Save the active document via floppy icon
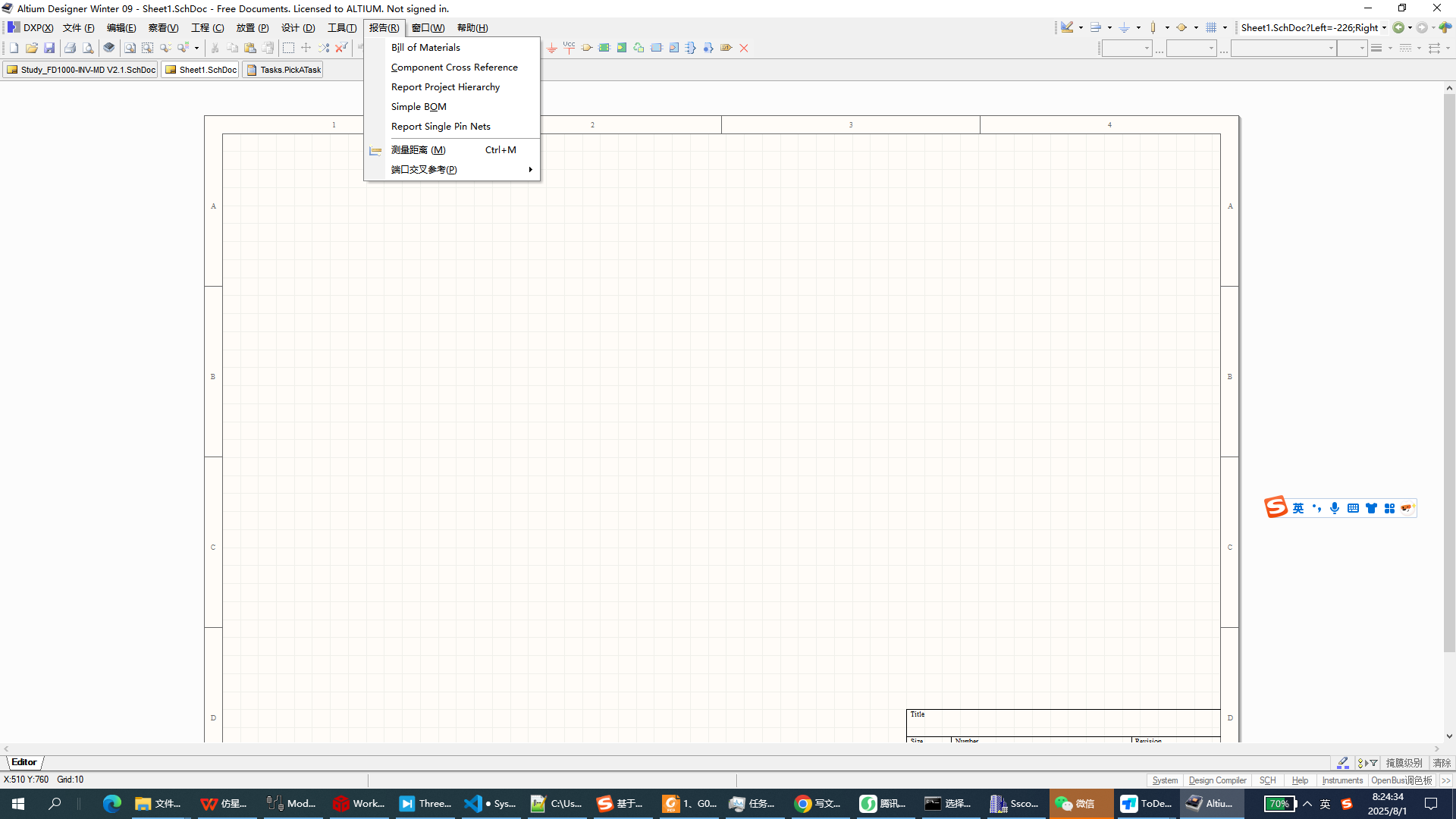This screenshot has width=1456, height=819. [49, 48]
